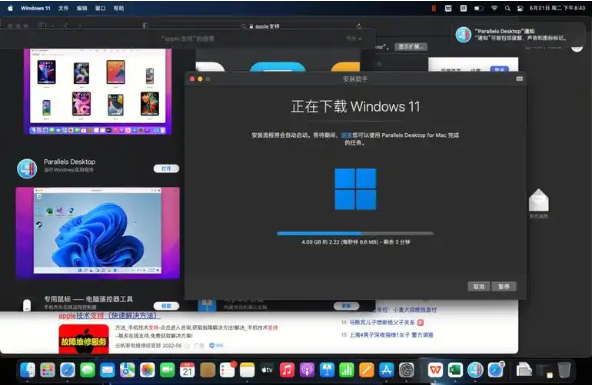Viewport: 592px width, 385px height.
Task: Open Messages app in the Dock
Action: 88,370
